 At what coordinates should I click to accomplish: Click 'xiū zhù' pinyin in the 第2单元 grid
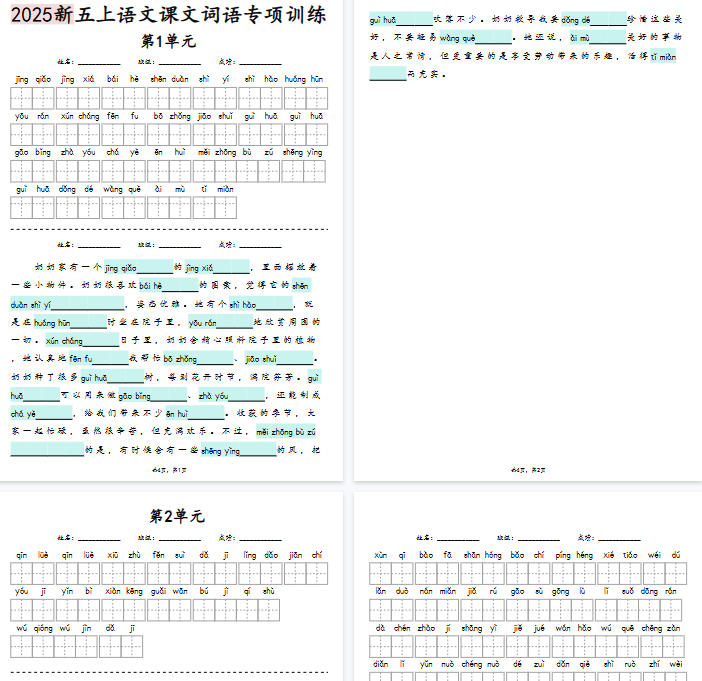124,555
